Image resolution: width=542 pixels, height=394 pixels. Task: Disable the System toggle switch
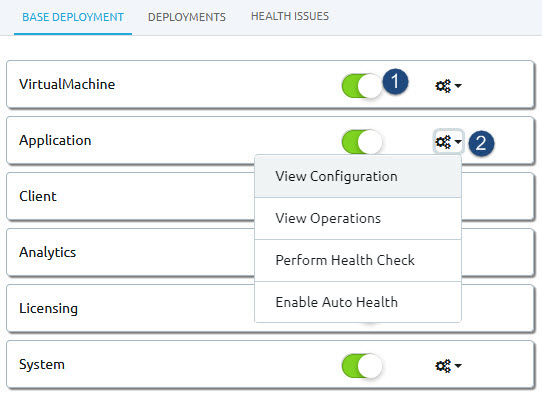pyautogui.click(x=362, y=366)
